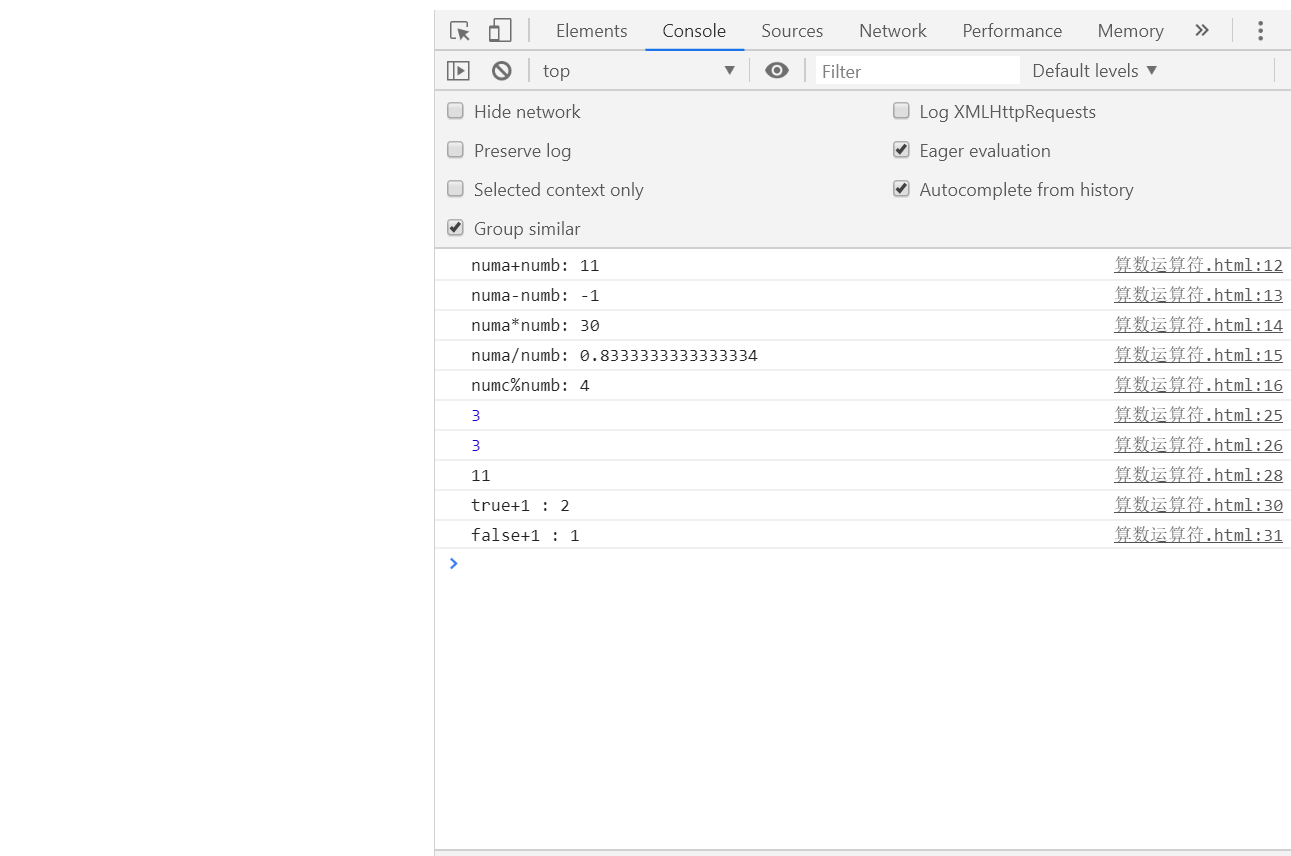Open the Sources tab
Screen dimensions: 1291x856
[x=792, y=31]
